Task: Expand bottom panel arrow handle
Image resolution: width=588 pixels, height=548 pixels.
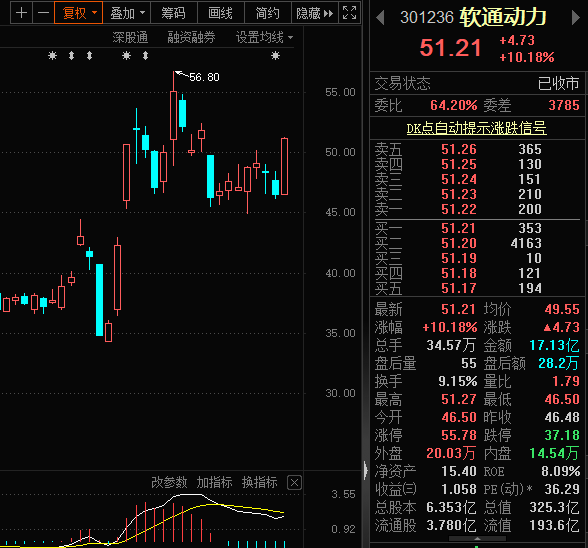Action: coord(477,539)
